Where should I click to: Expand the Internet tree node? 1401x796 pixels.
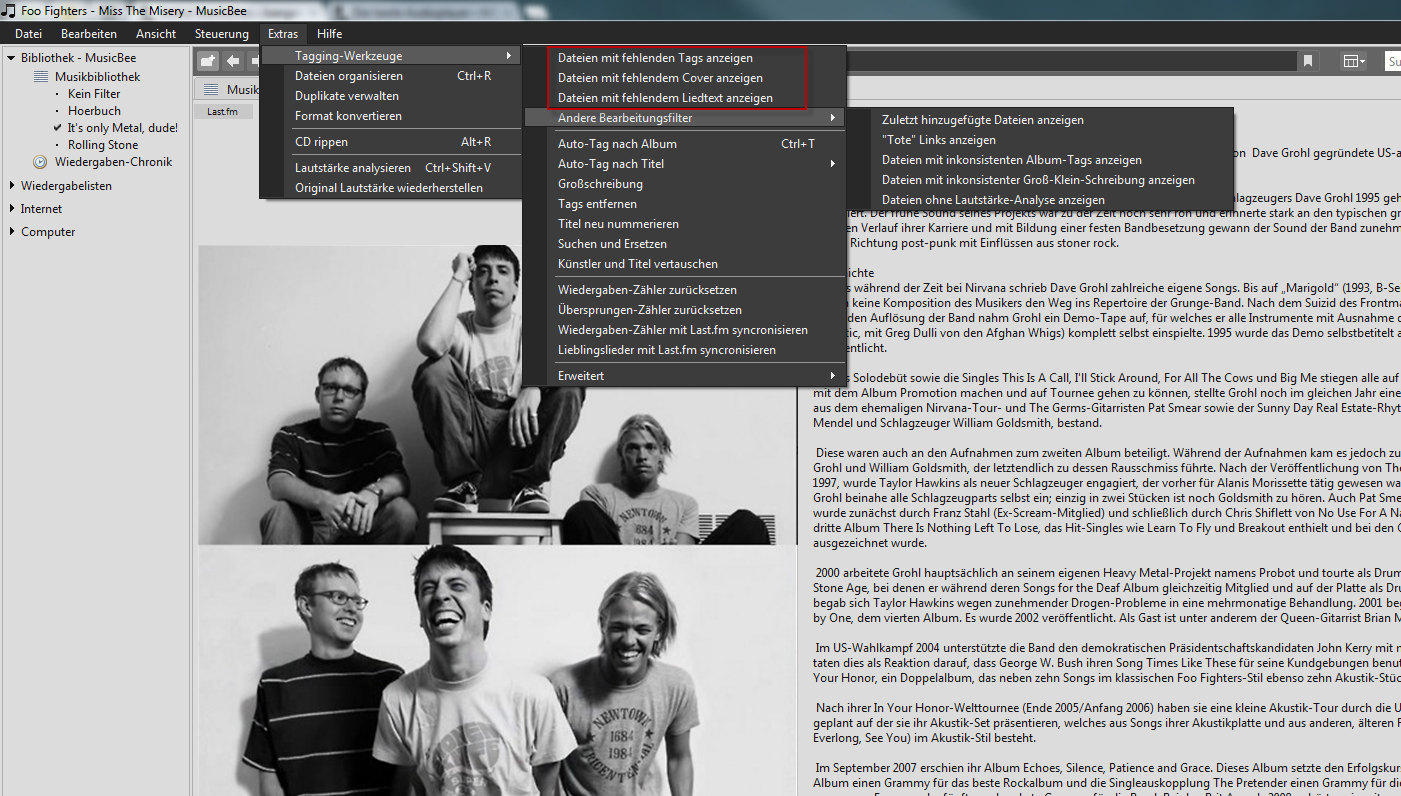point(11,209)
